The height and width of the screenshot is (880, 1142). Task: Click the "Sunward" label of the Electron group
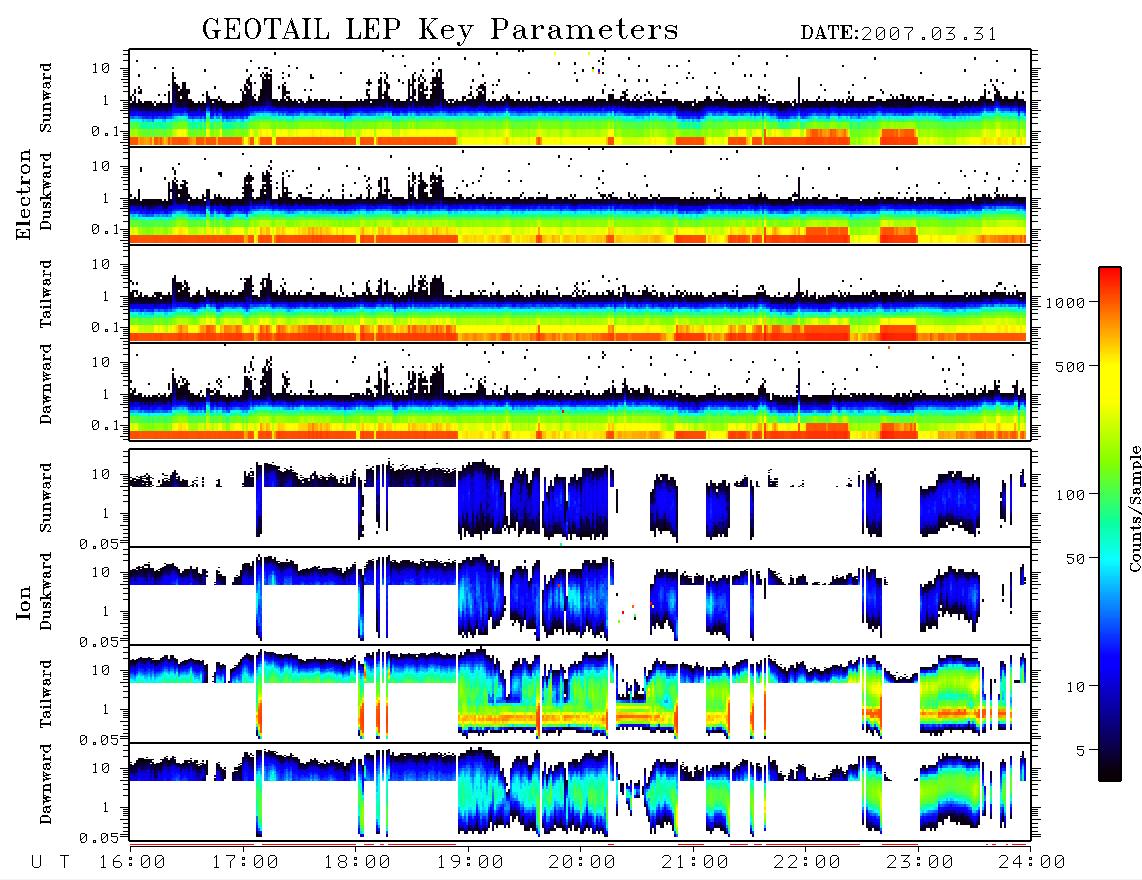(46, 98)
